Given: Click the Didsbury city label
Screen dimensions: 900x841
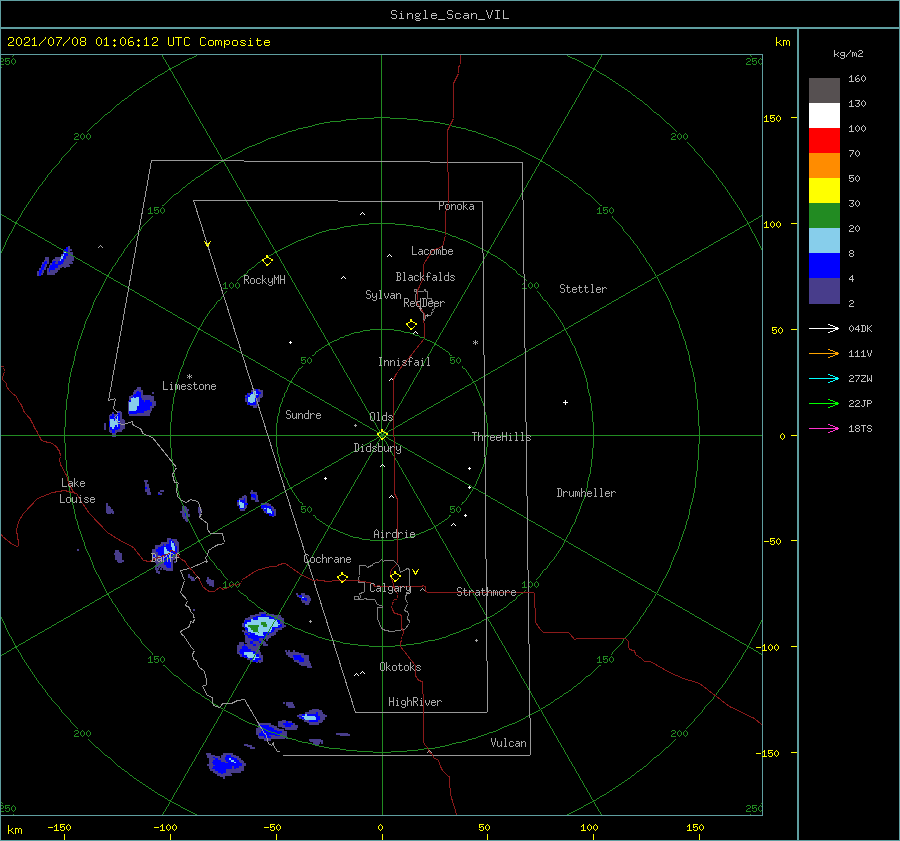Looking at the screenshot, I should pyautogui.click(x=377, y=448).
